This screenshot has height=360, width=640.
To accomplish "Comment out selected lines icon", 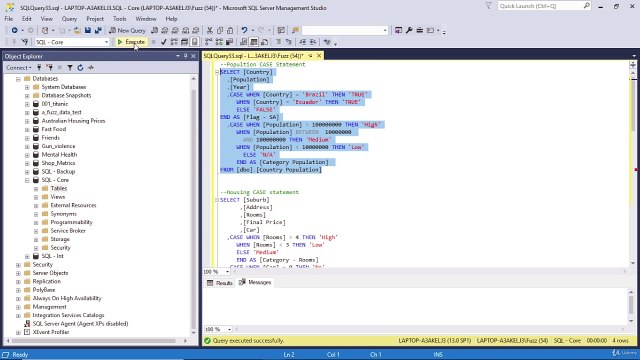I will pos(278,42).
